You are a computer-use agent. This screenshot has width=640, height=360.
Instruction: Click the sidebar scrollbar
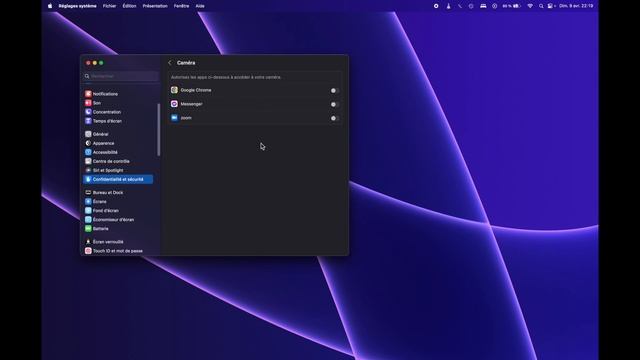(158, 130)
